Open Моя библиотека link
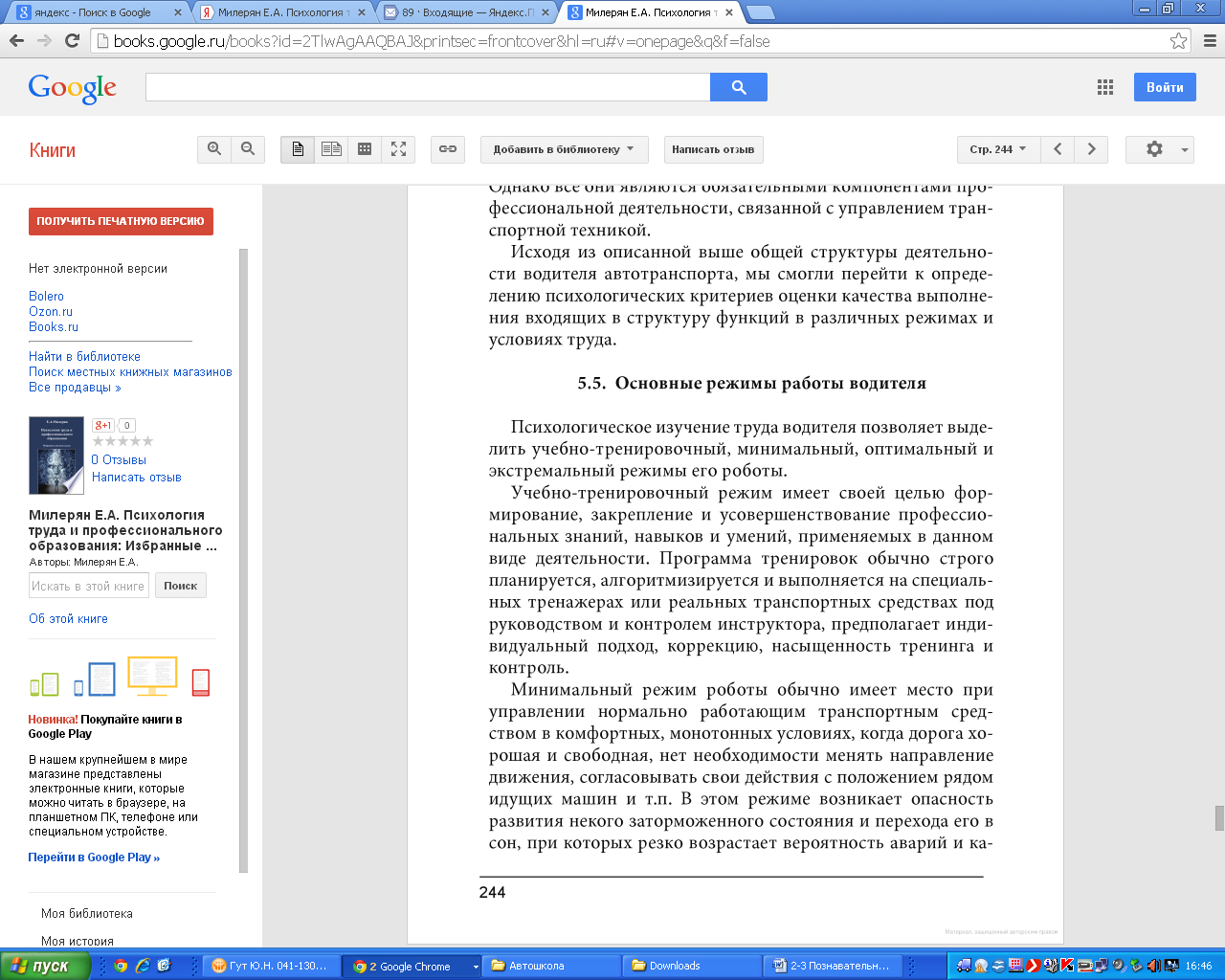 coord(87,913)
